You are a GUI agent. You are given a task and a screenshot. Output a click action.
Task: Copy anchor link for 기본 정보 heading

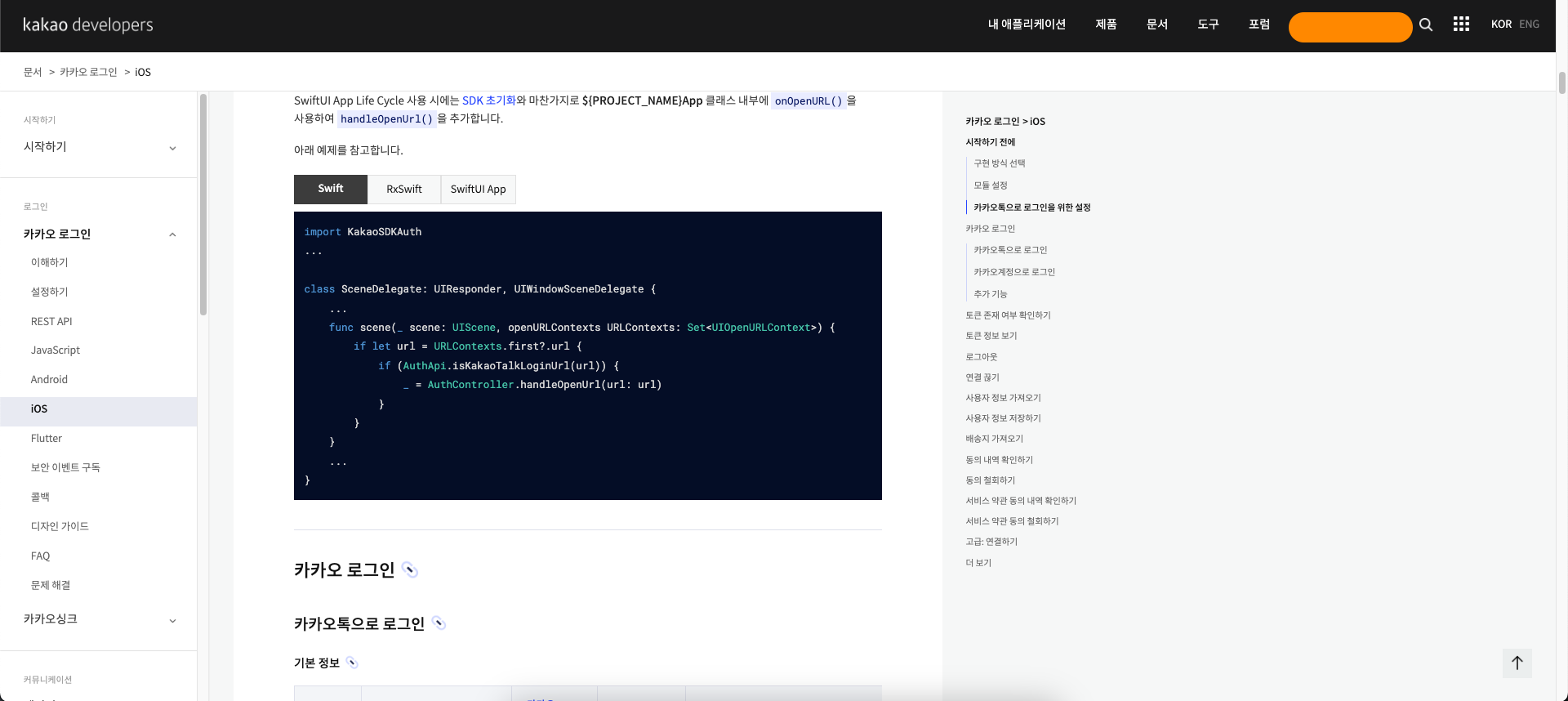tap(352, 663)
